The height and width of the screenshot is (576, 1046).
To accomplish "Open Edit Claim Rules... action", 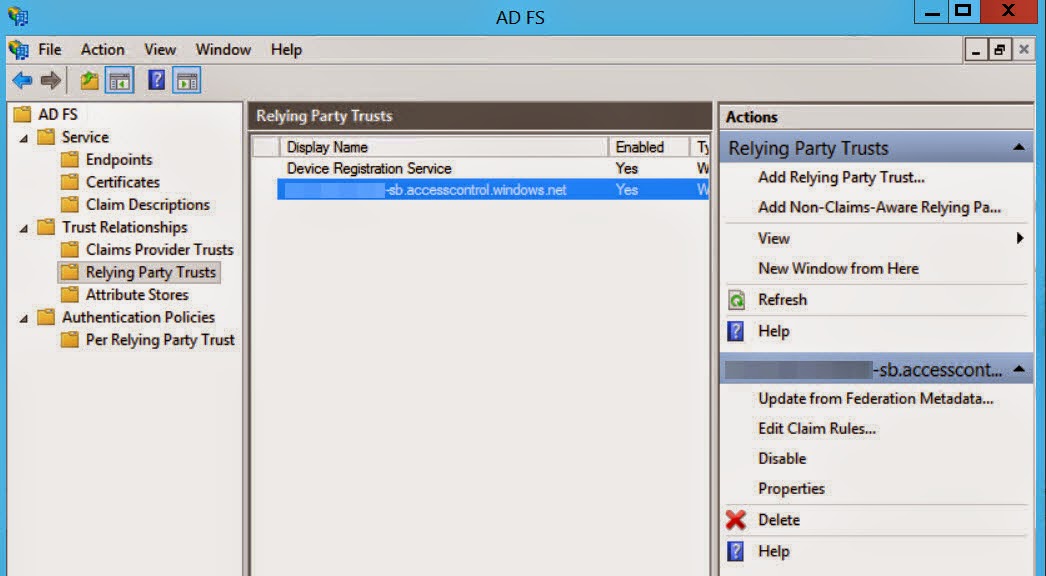I will pyautogui.click(x=817, y=428).
